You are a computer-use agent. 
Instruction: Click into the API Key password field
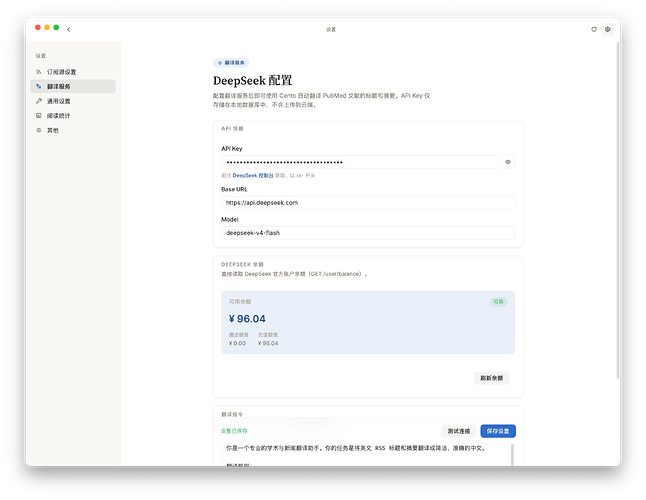coord(359,162)
